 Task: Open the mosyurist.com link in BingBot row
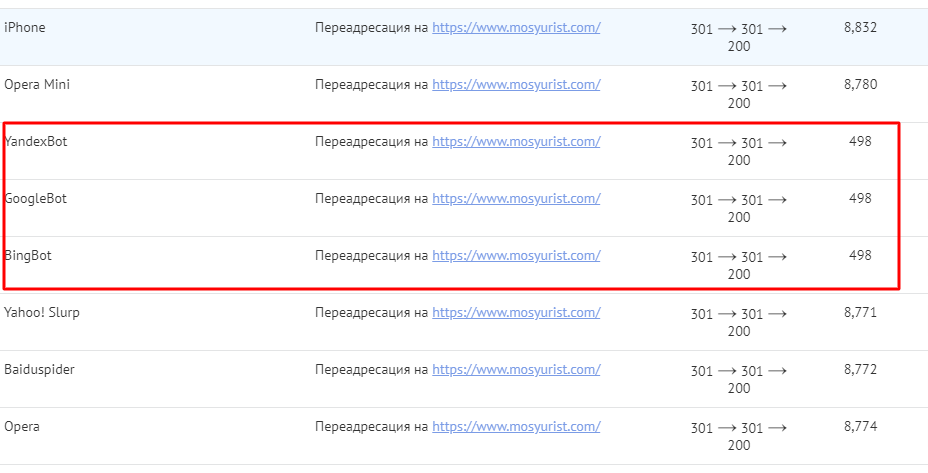pos(516,256)
